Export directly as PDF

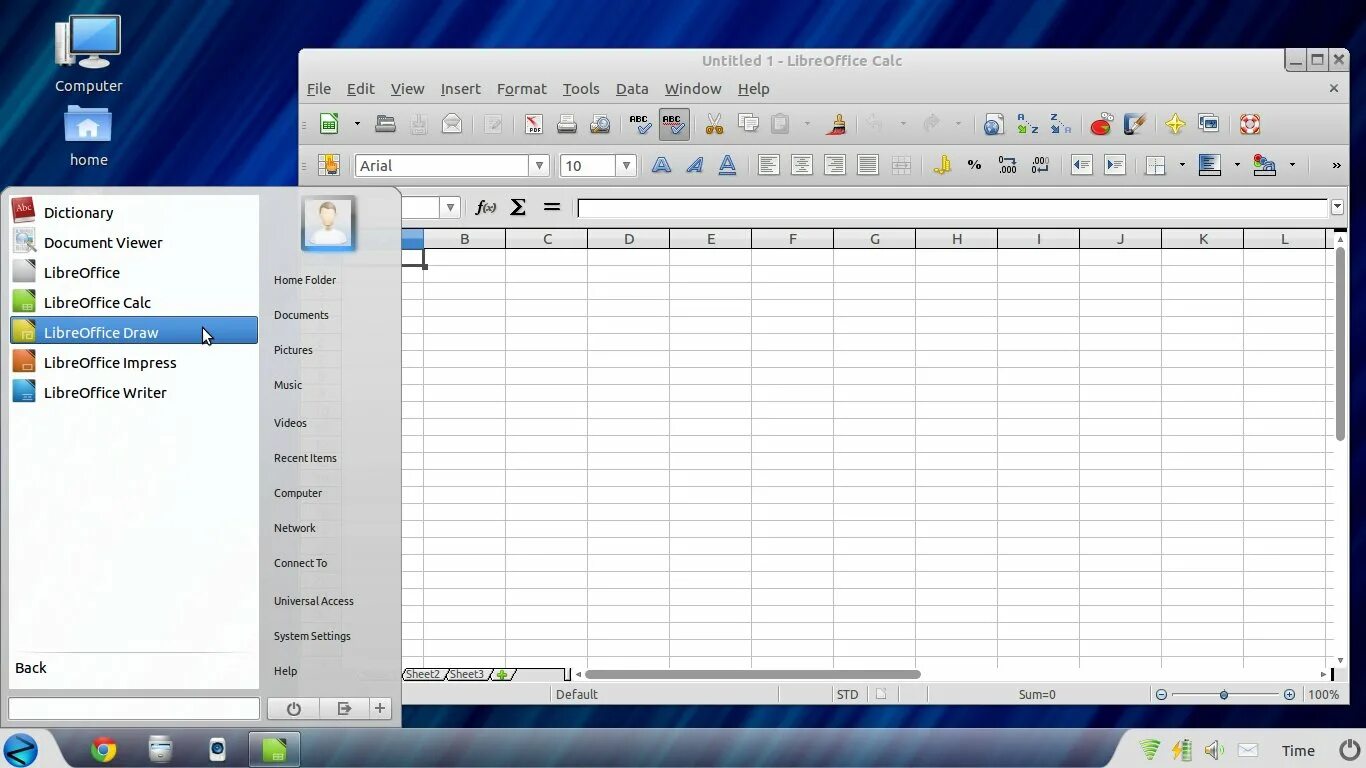click(534, 124)
